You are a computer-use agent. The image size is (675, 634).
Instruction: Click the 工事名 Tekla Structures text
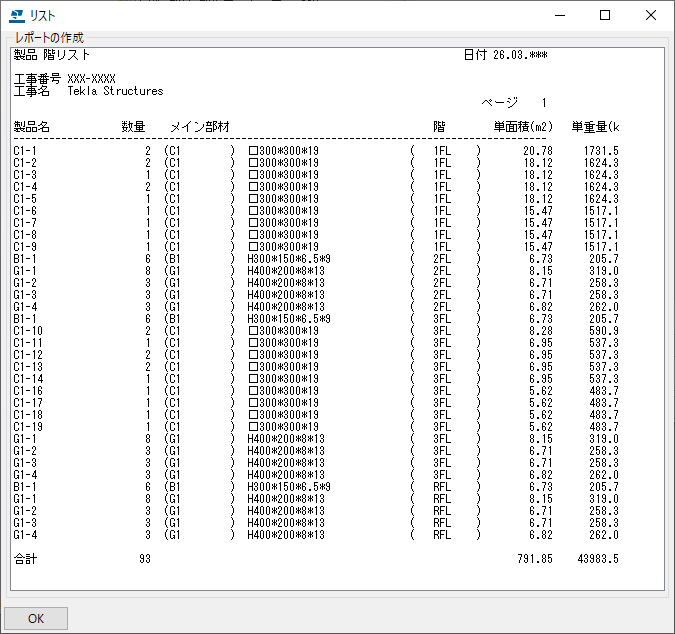[88, 91]
